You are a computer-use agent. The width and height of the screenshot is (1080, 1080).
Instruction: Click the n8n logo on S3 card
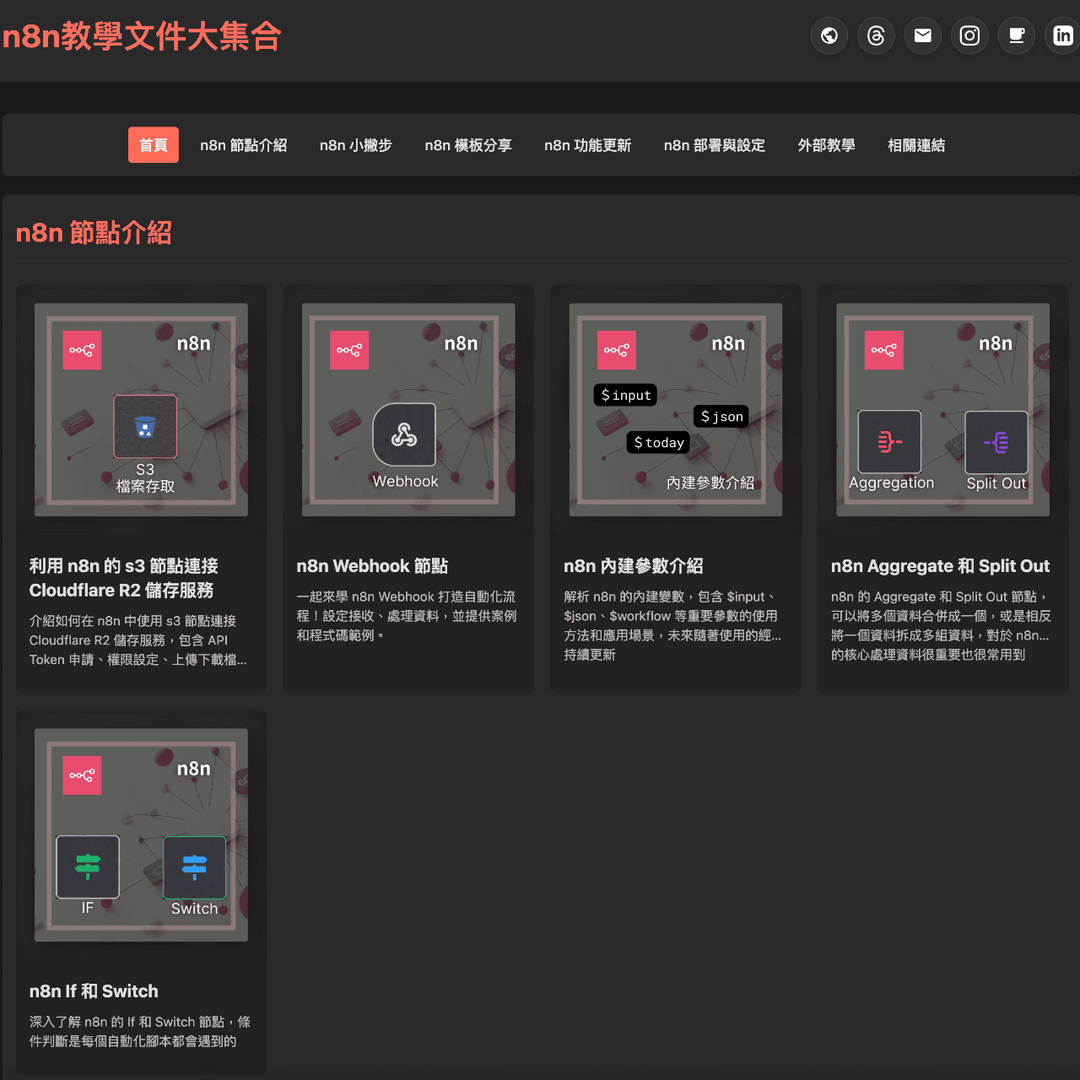pos(82,350)
